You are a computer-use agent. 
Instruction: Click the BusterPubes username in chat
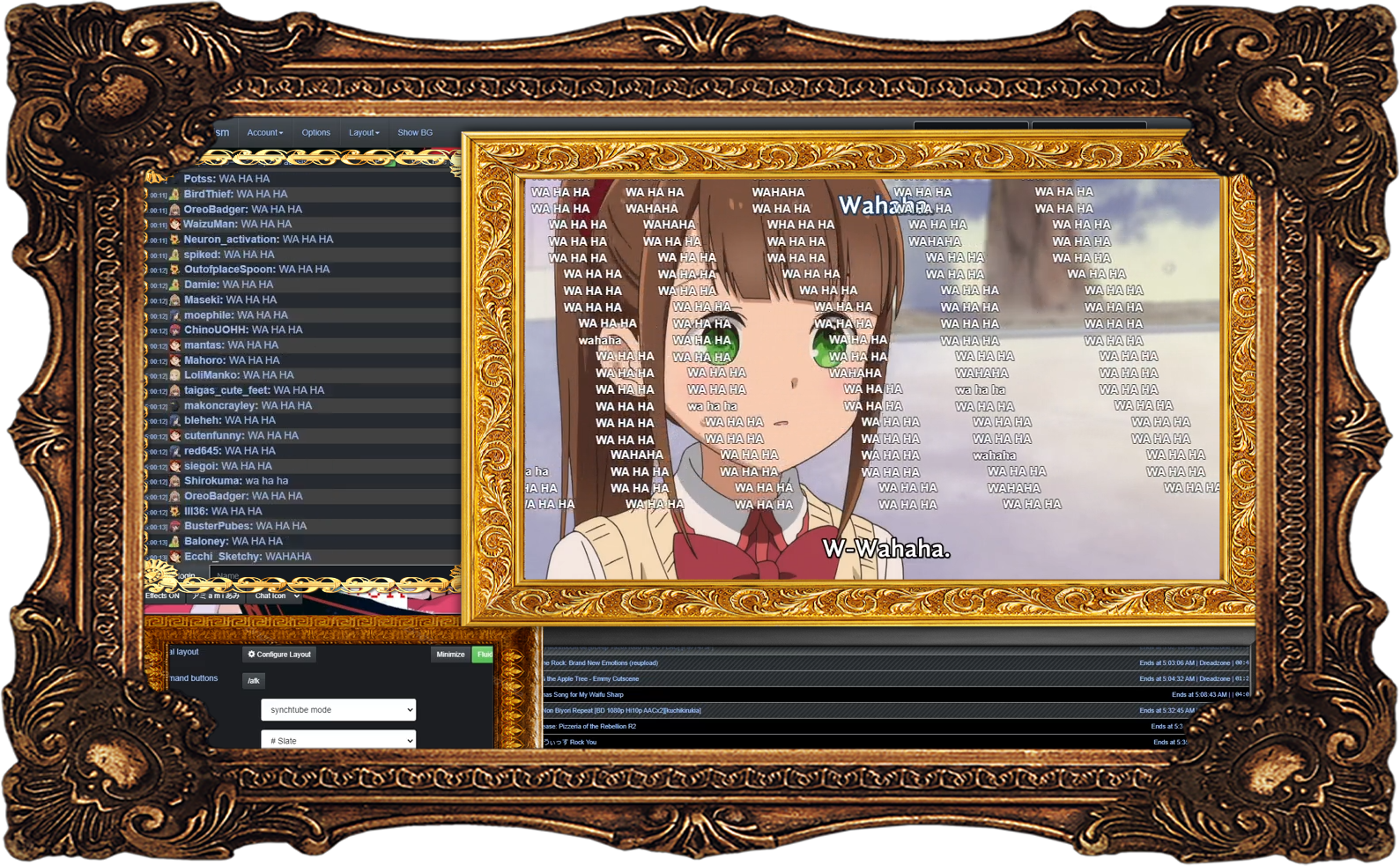click(219, 526)
